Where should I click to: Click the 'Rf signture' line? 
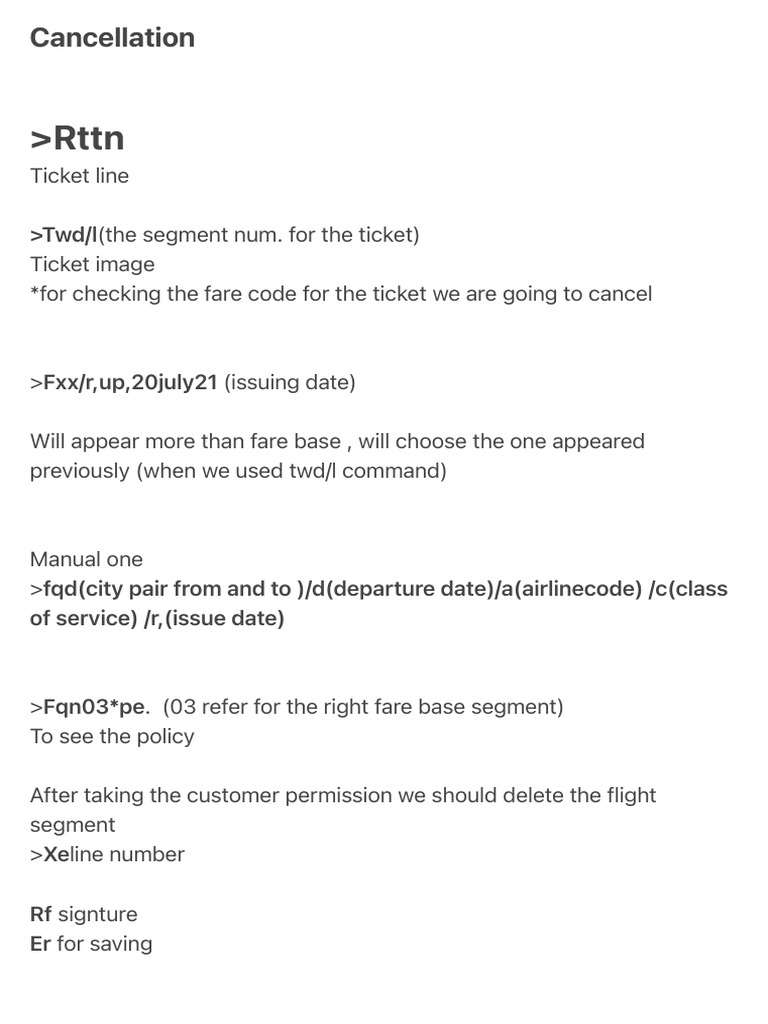[84, 914]
